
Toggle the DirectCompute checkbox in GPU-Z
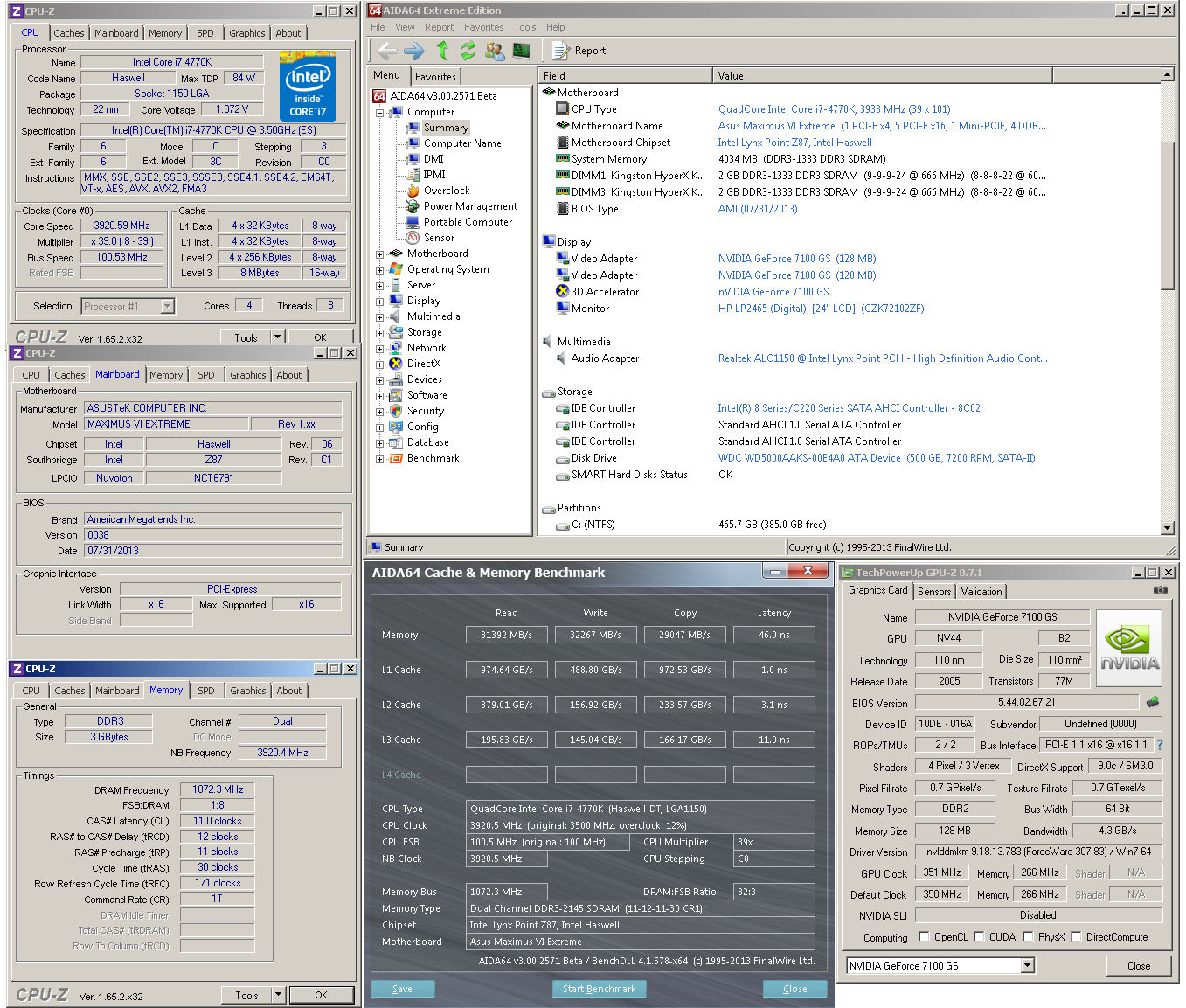[x=1076, y=936]
